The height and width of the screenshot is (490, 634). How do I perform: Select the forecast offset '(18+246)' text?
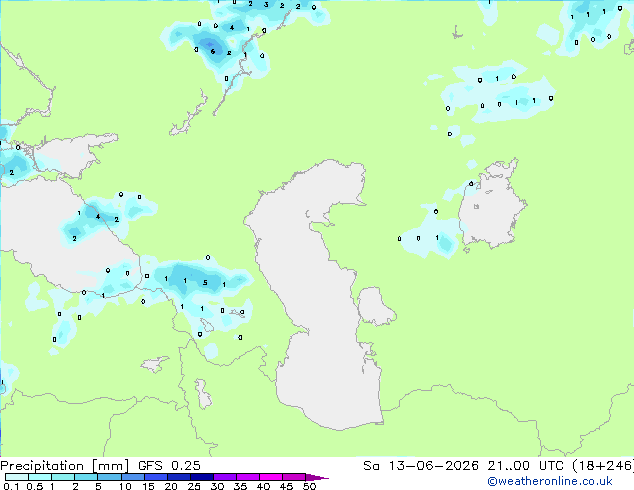coord(603,466)
